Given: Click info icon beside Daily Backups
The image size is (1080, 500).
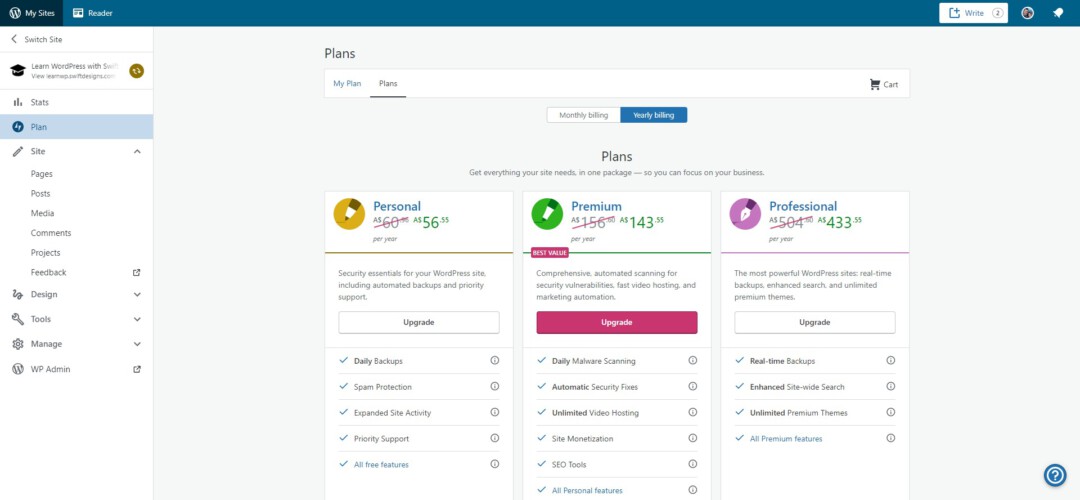Looking at the screenshot, I should point(494,361).
